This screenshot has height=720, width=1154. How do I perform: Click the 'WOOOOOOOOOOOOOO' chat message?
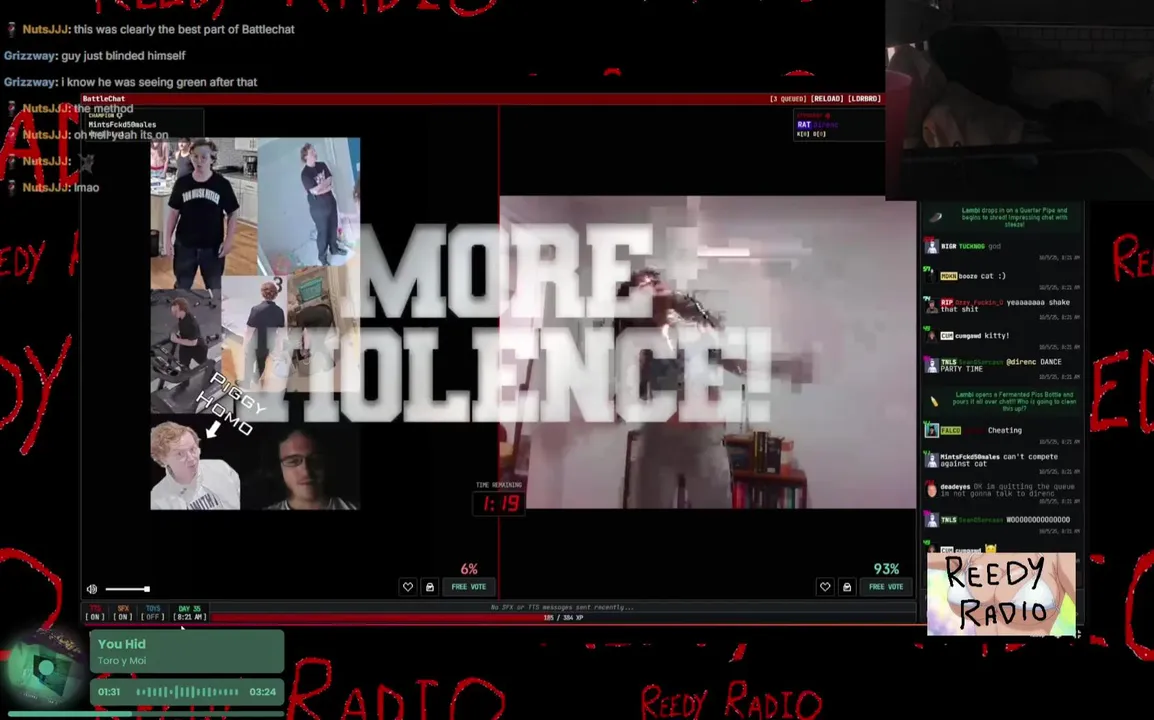pyautogui.click(x=1038, y=520)
